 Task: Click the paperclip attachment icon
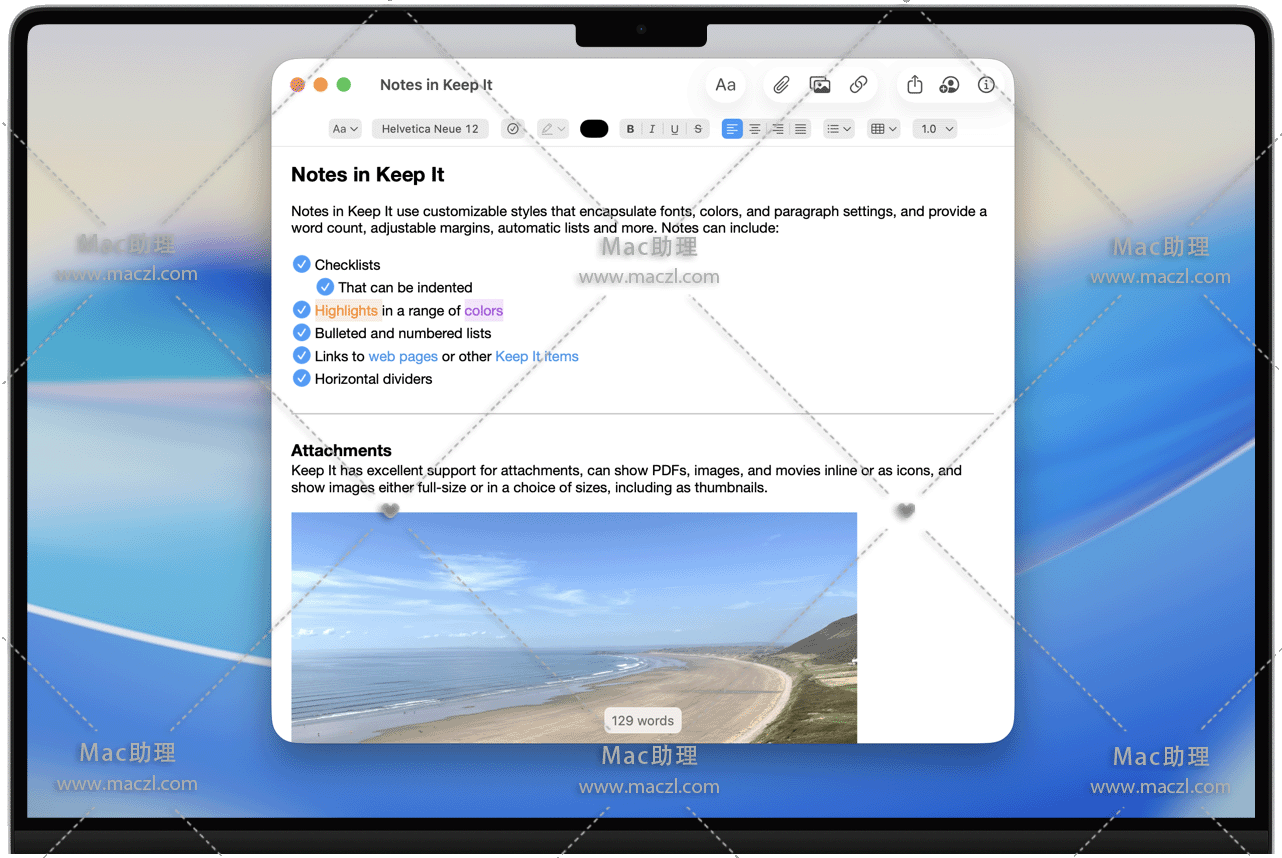pos(781,85)
